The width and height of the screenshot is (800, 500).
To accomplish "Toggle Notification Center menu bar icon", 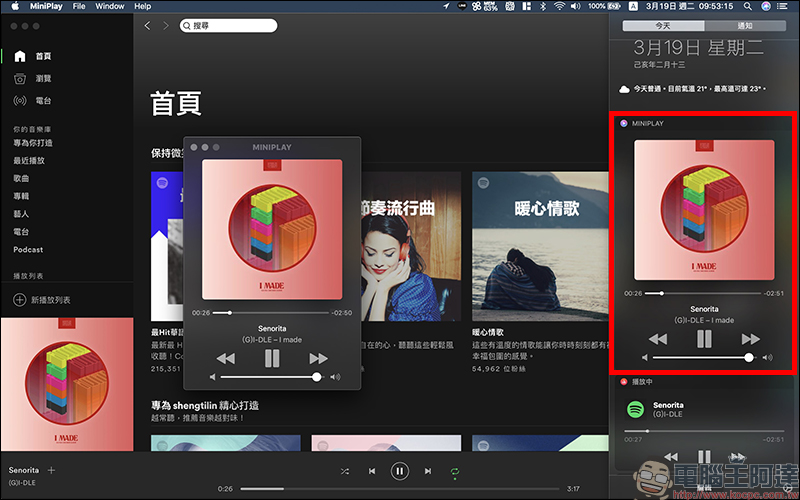I will [782, 6].
